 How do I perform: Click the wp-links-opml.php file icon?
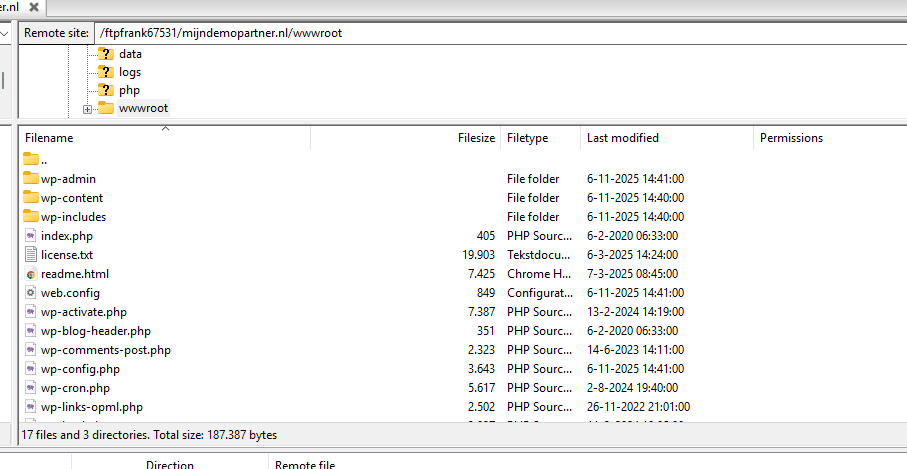[31, 407]
